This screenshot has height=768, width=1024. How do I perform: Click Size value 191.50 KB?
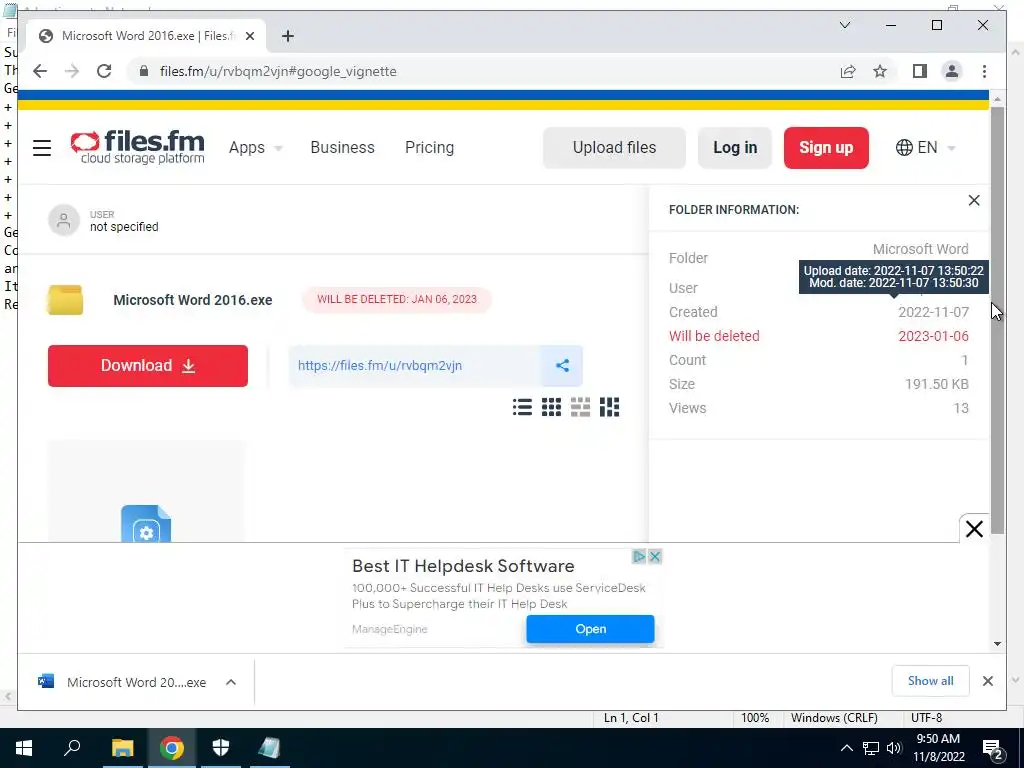[x=936, y=384]
